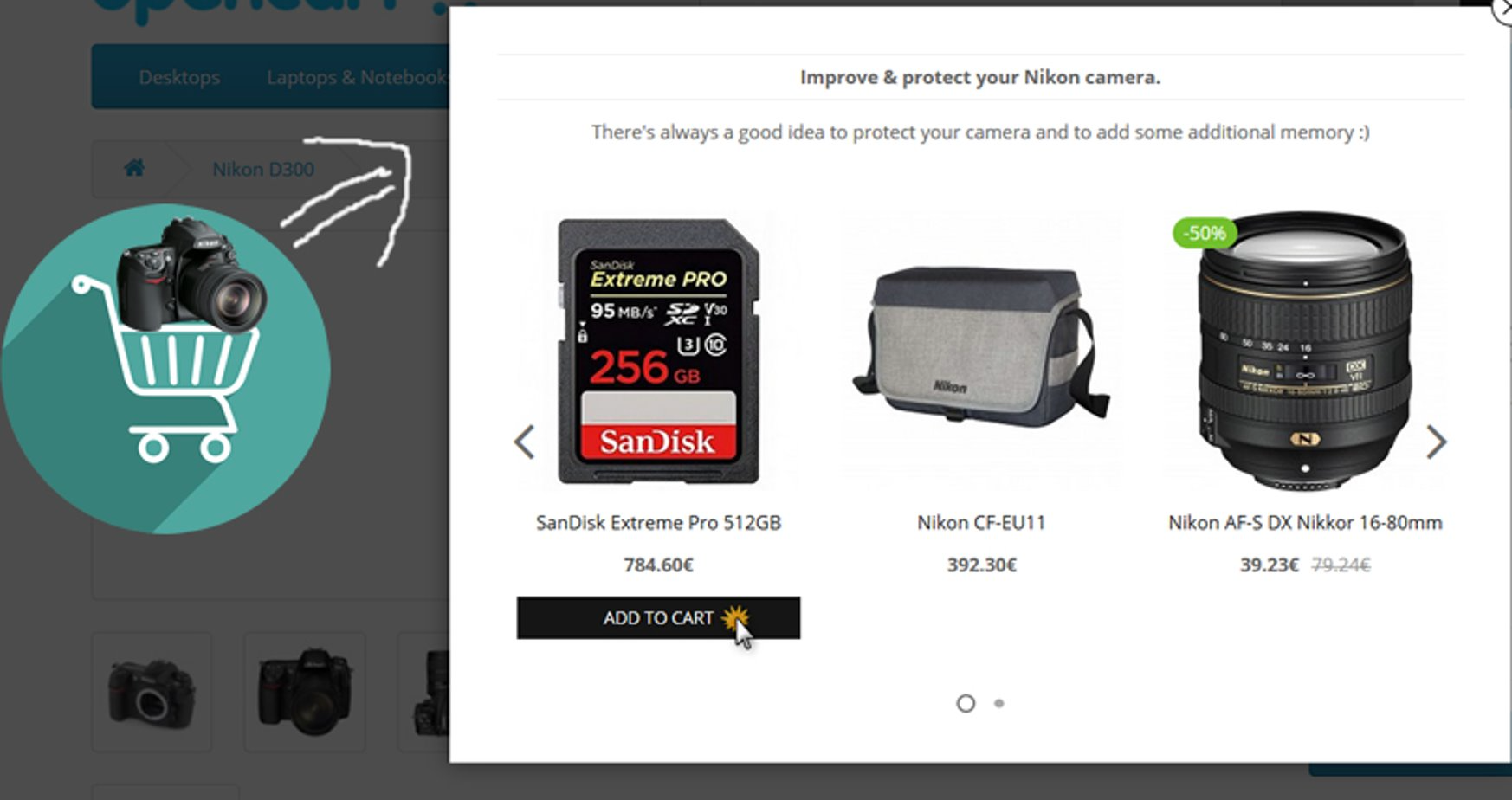The height and width of the screenshot is (800, 1512).
Task: Click the green -50% discount badge
Action: click(1205, 233)
